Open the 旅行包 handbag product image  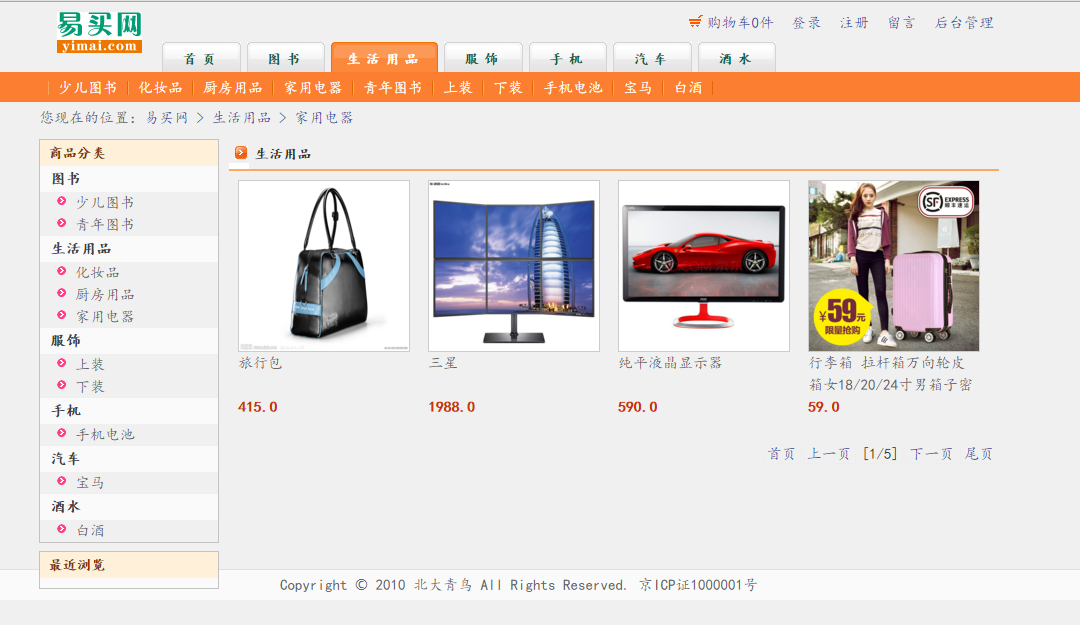click(324, 266)
